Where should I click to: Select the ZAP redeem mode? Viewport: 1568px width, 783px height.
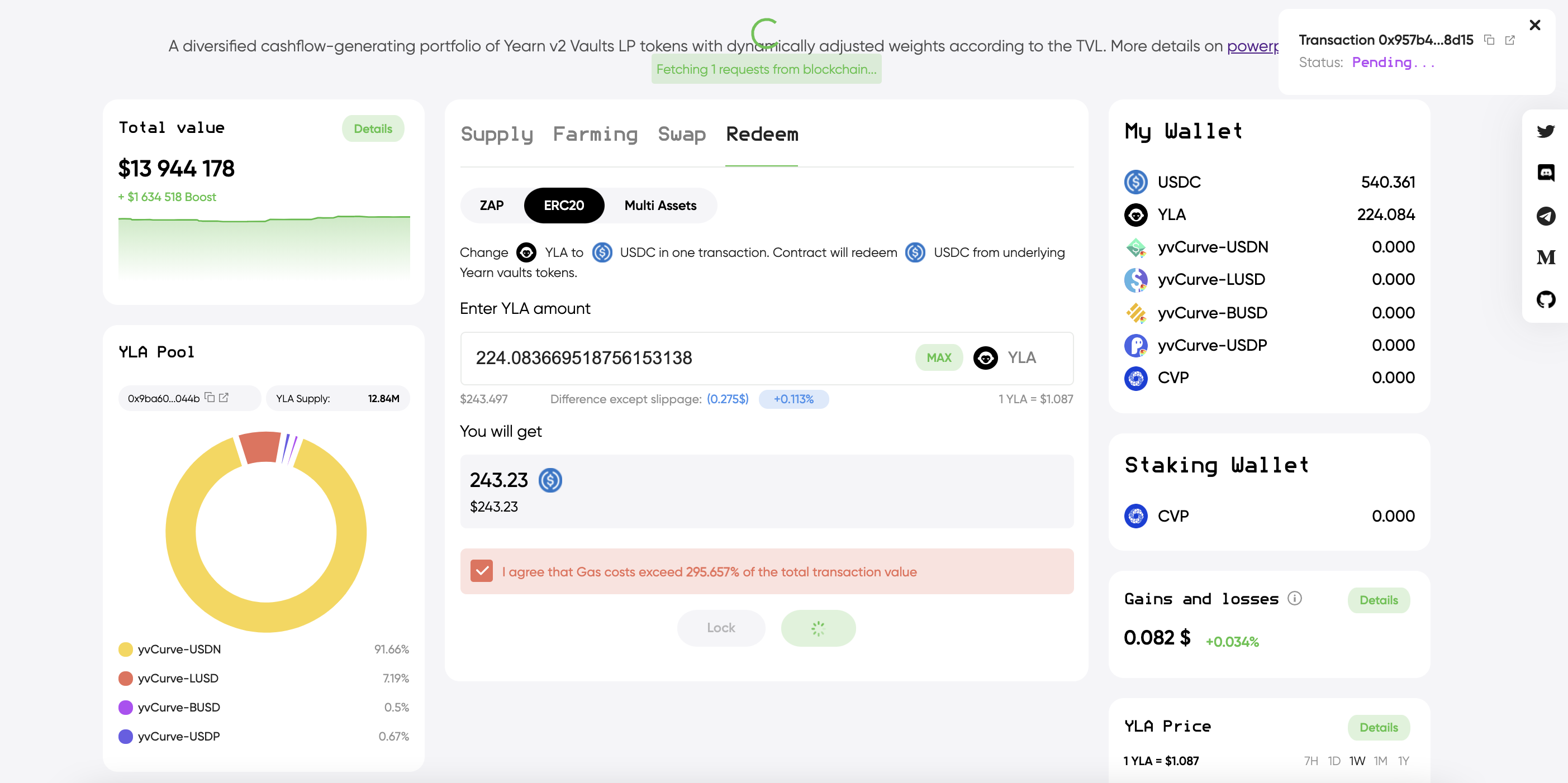(x=491, y=206)
